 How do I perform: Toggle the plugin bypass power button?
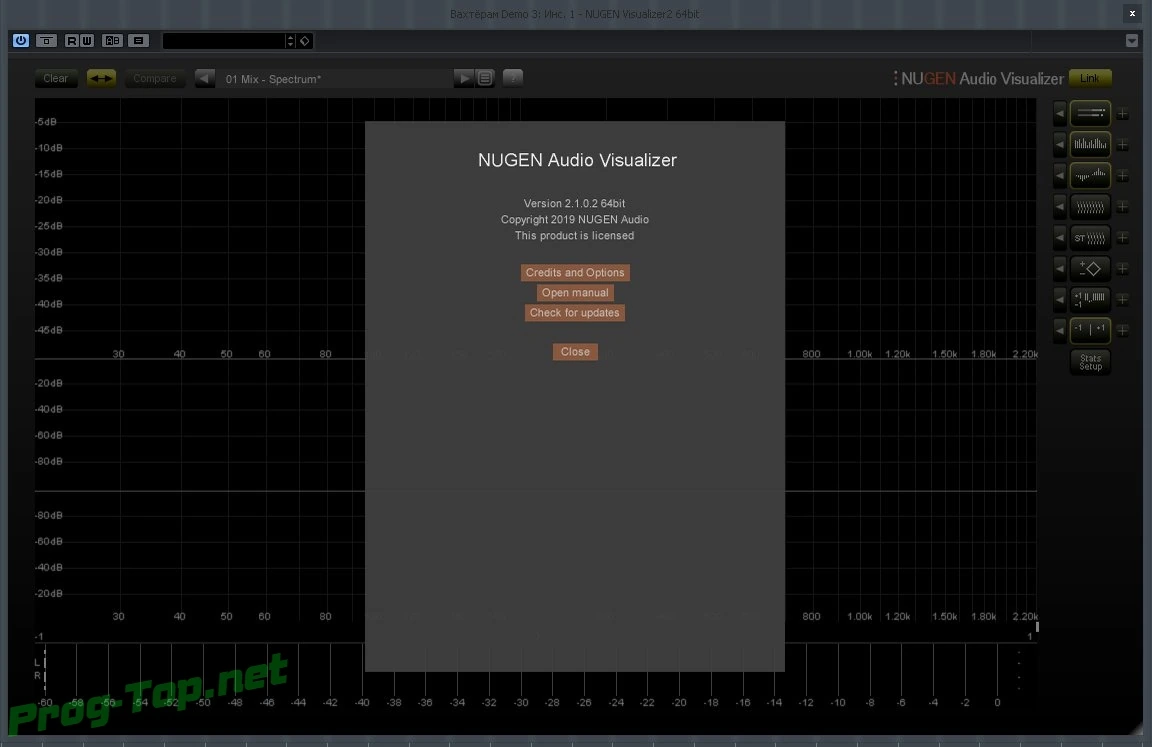pos(21,40)
